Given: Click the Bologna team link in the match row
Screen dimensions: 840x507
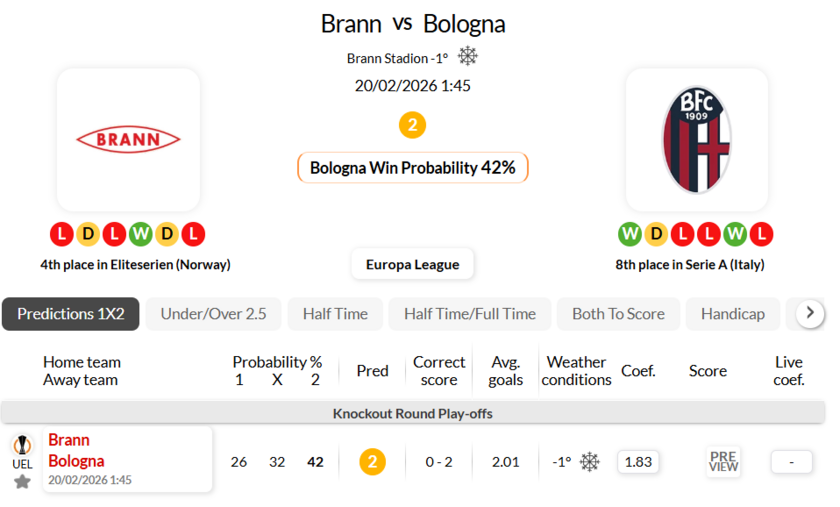Looking at the screenshot, I should click(76, 461).
